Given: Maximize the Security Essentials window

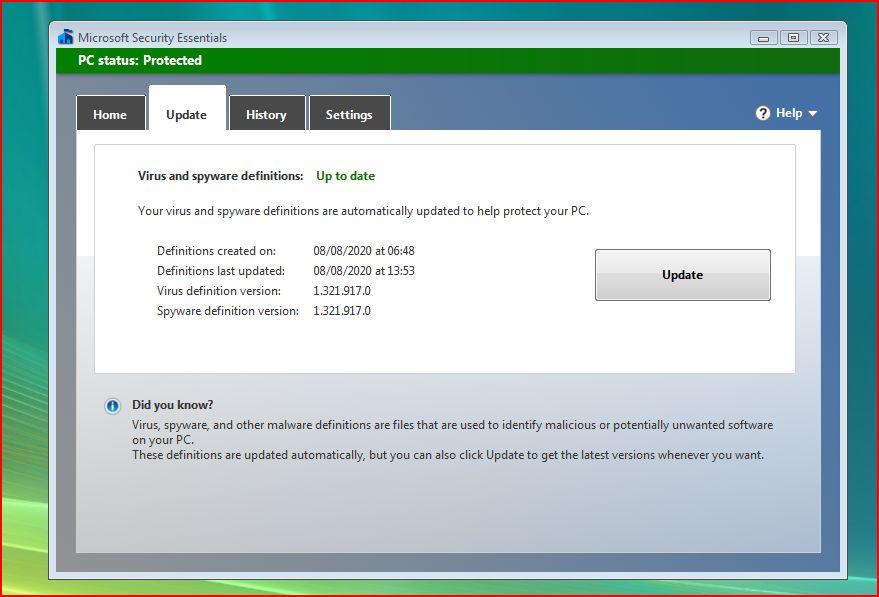Looking at the screenshot, I should 793,38.
